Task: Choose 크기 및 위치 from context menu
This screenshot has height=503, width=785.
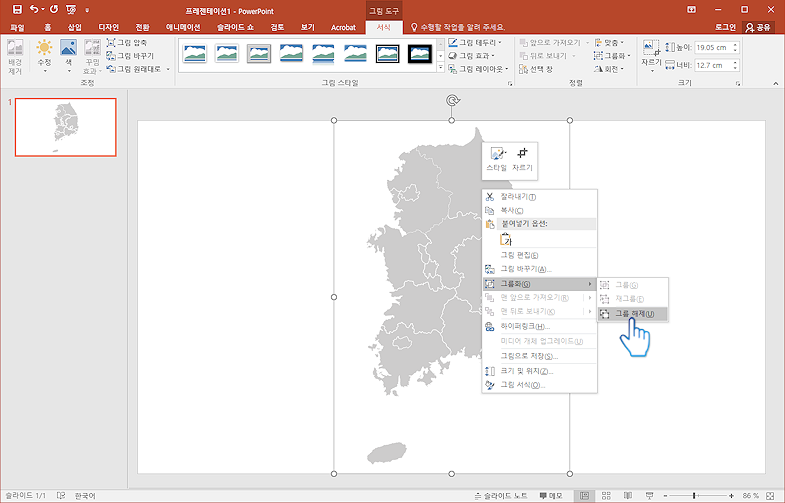Action: tap(540, 371)
